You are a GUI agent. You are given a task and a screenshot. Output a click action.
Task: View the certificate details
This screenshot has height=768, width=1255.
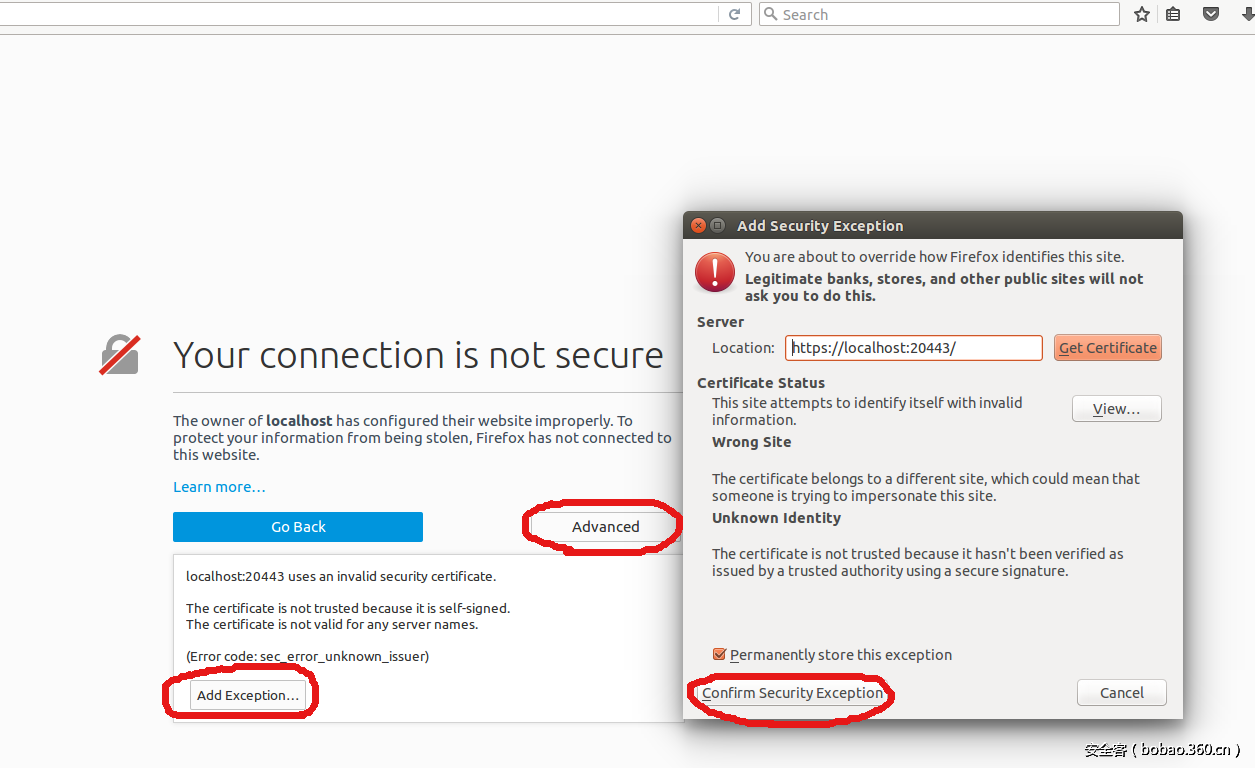(1116, 409)
